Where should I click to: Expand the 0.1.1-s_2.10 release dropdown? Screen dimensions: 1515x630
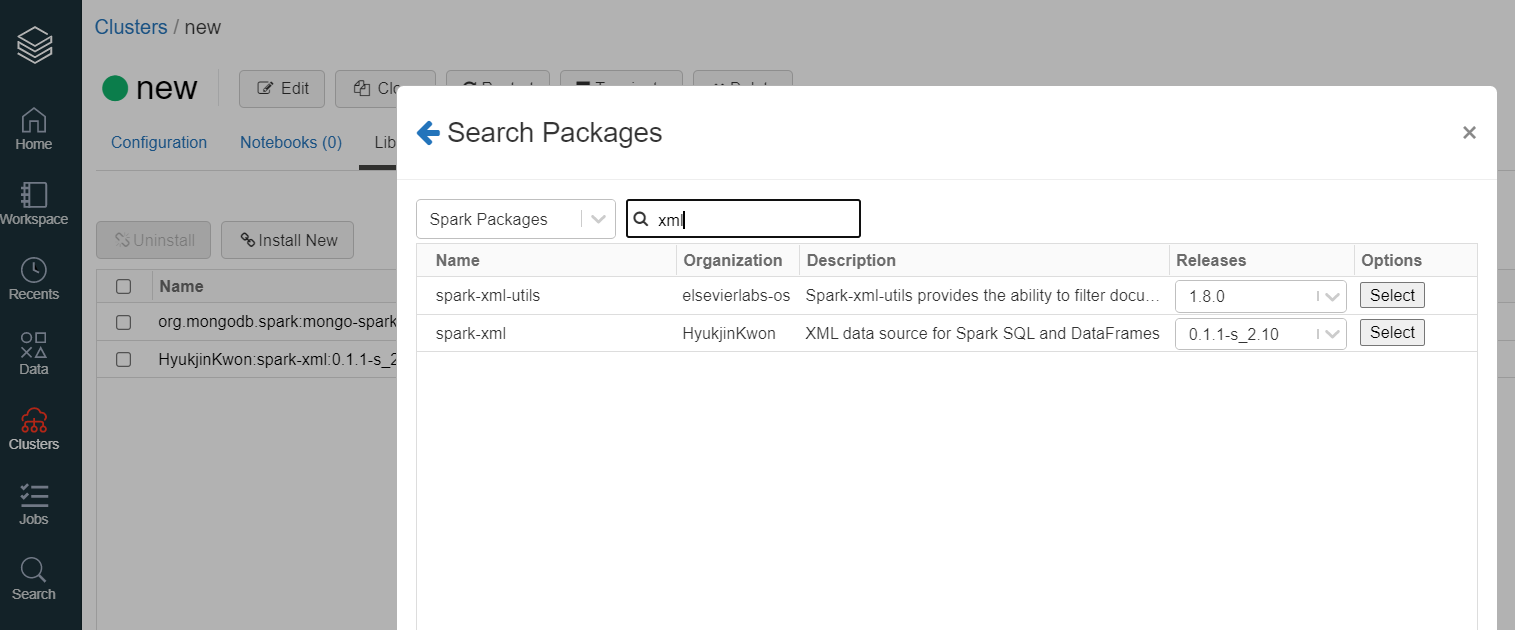(x=1261, y=334)
